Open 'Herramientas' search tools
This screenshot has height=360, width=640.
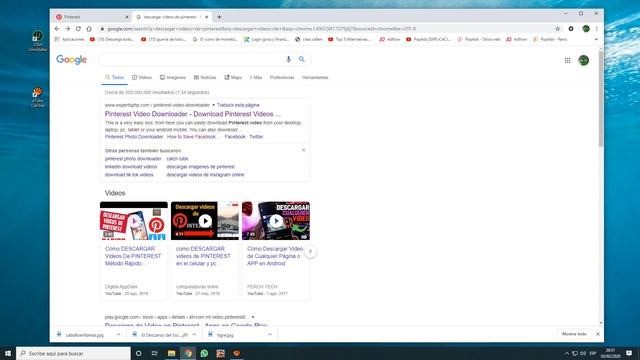pos(315,78)
